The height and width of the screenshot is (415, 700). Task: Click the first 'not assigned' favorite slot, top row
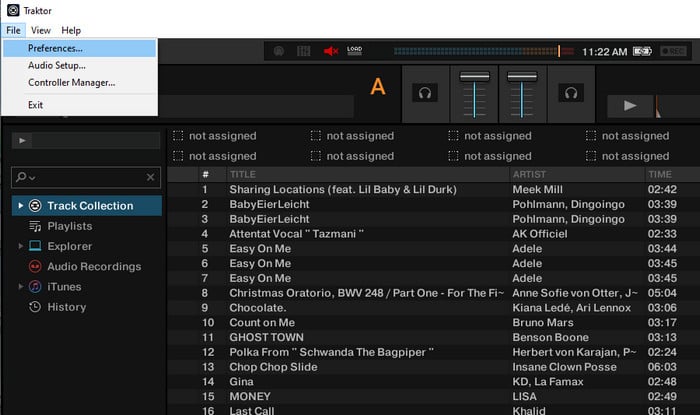(x=215, y=136)
